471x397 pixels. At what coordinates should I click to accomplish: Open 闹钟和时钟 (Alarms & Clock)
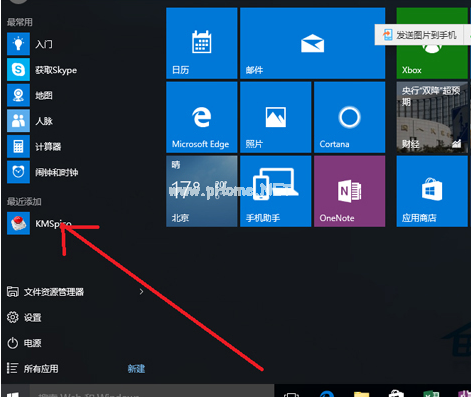(x=43, y=172)
